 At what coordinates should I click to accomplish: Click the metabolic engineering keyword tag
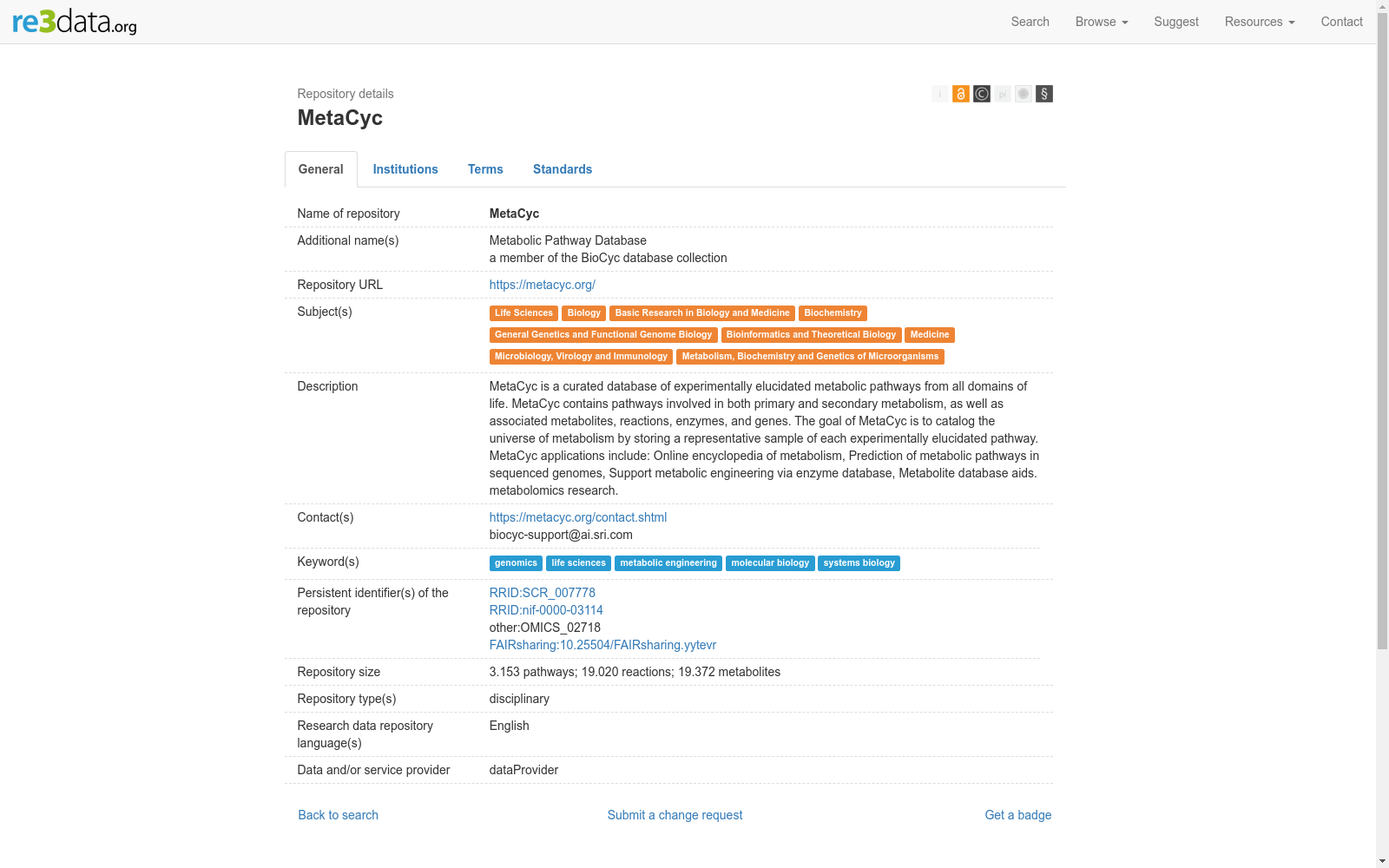[x=668, y=563]
